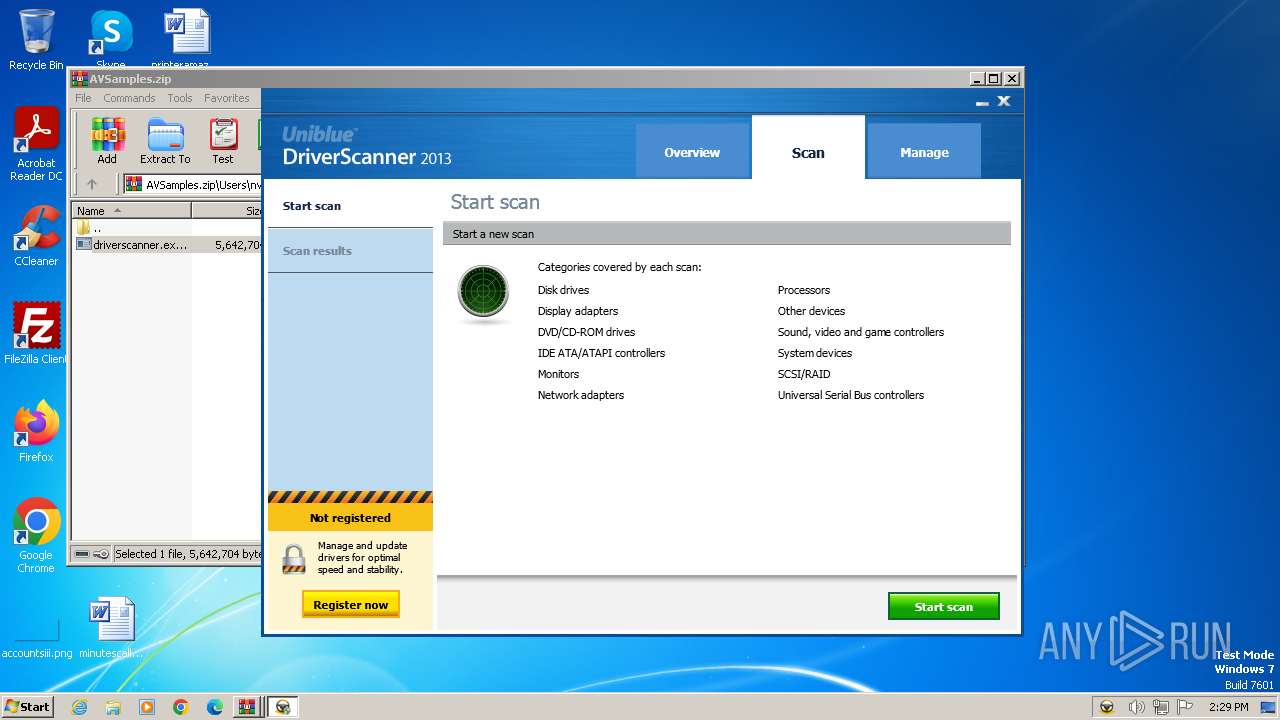Viewport: 1280px width, 720px height.
Task: Close the DriverScanner window
Action: [1004, 101]
